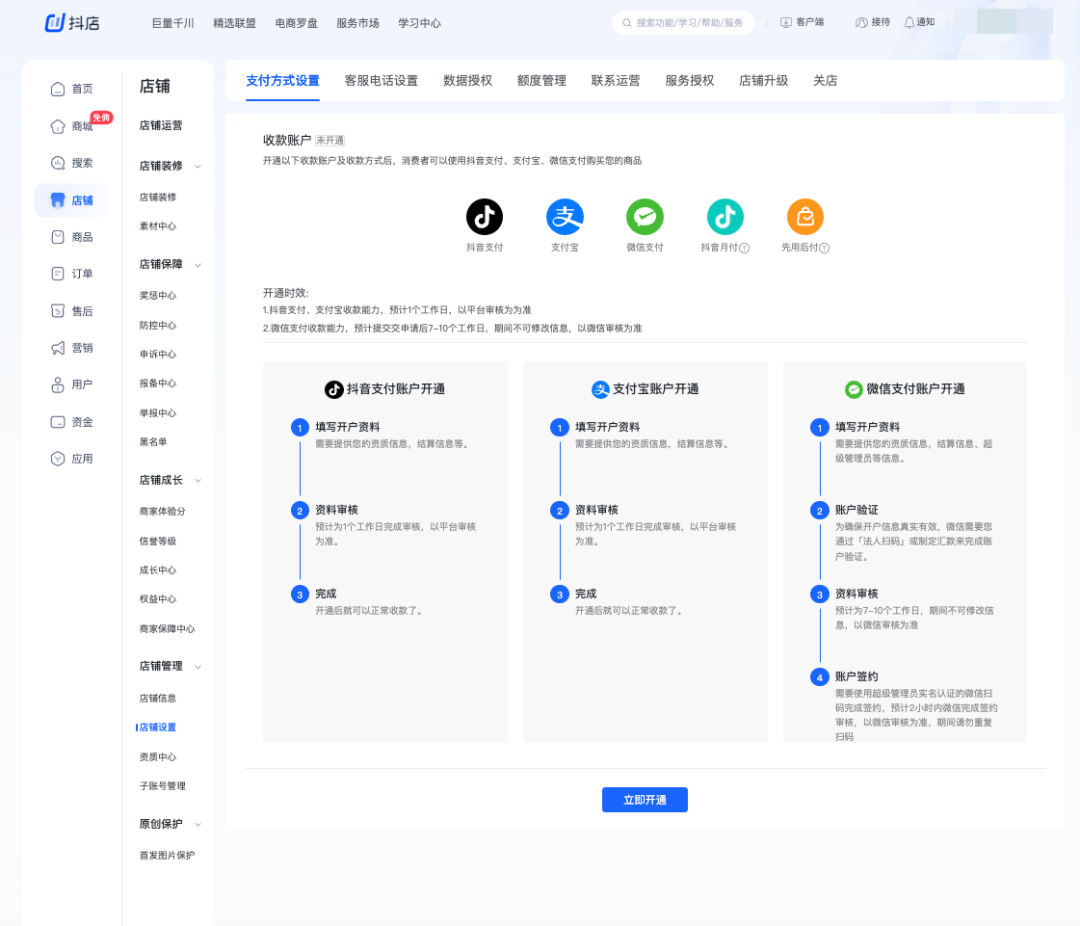Click the 营销 sidebar icon
This screenshot has height=926, width=1080.
(x=70, y=347)
